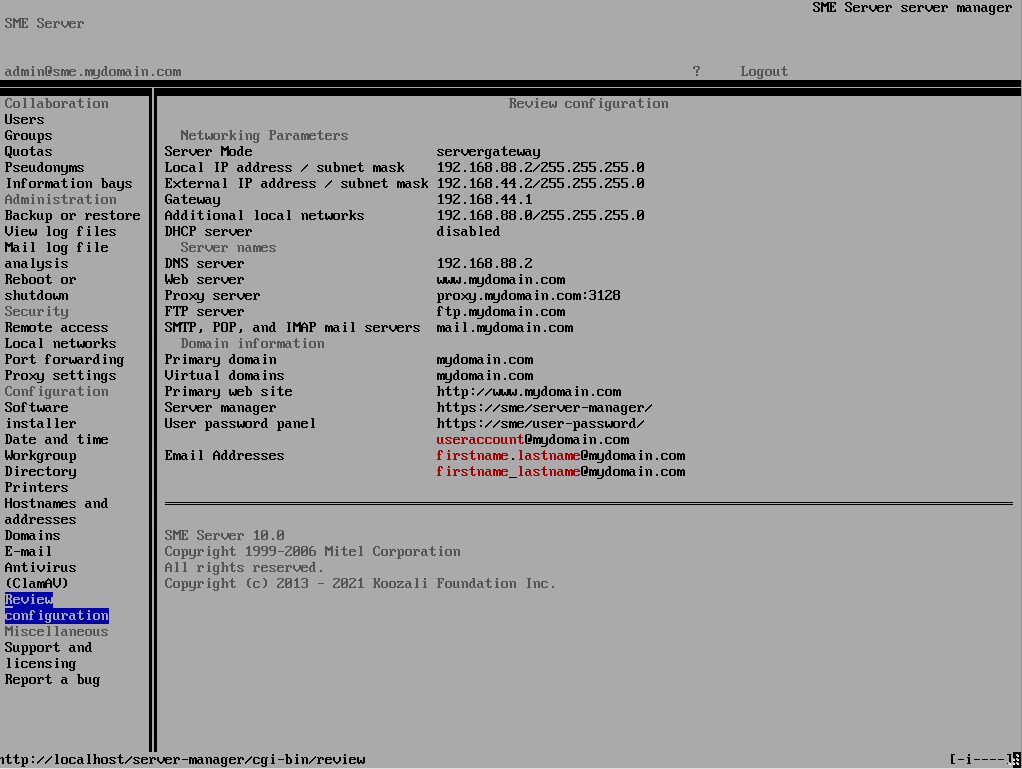The height and width of the screenshot is (769, 1022).
Task: Open the Users panel
Action: point(24,119)
